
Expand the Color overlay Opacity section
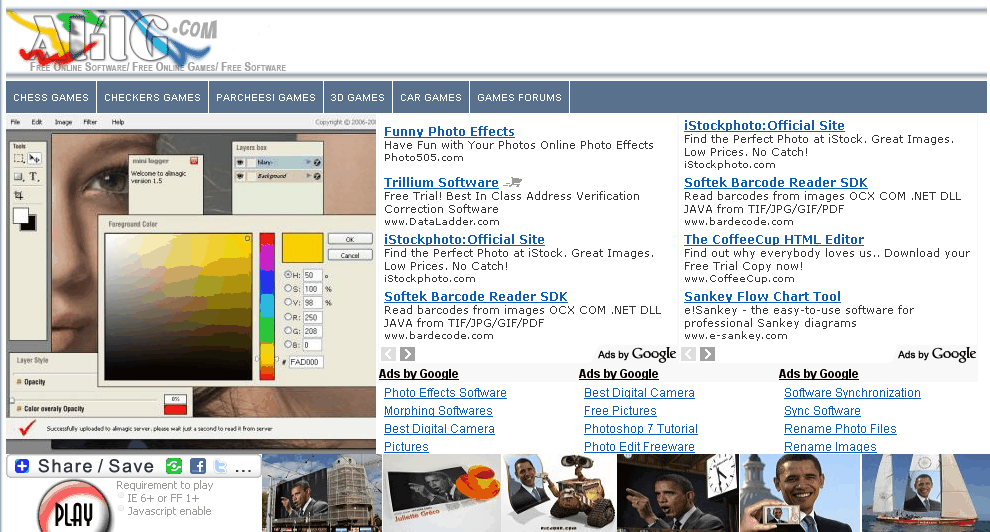coord(19,409)
